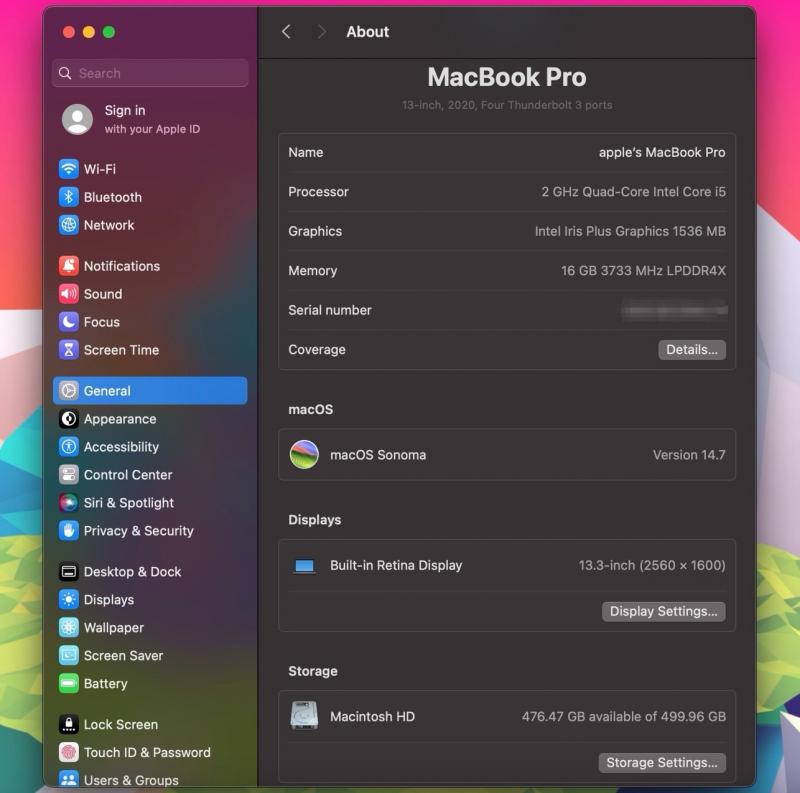Open the Focus moon icon
This screenshot has height=793, width=800.
[68, 322]
